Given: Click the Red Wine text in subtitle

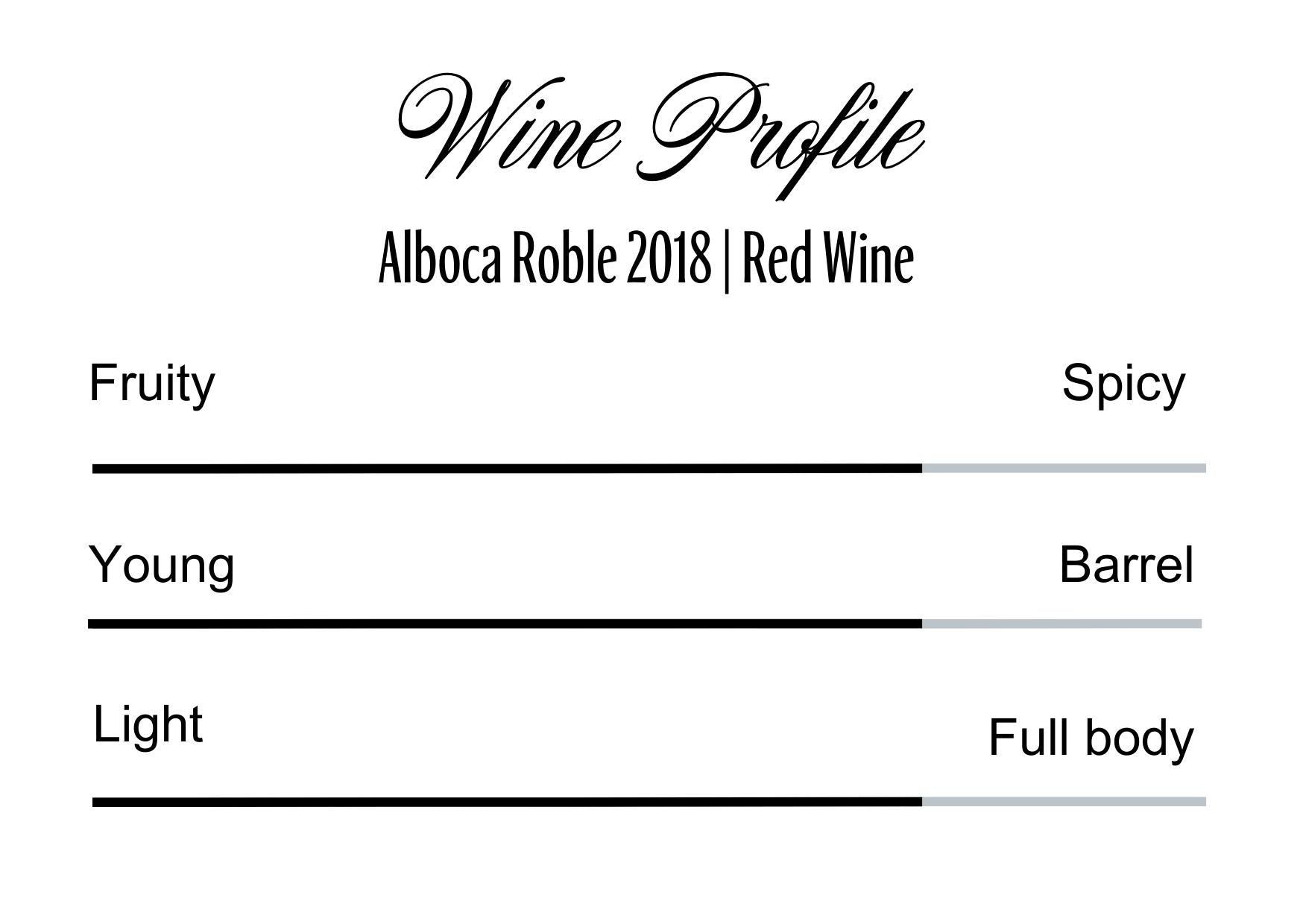Looking at the screenshot, I should pos(827,260).
